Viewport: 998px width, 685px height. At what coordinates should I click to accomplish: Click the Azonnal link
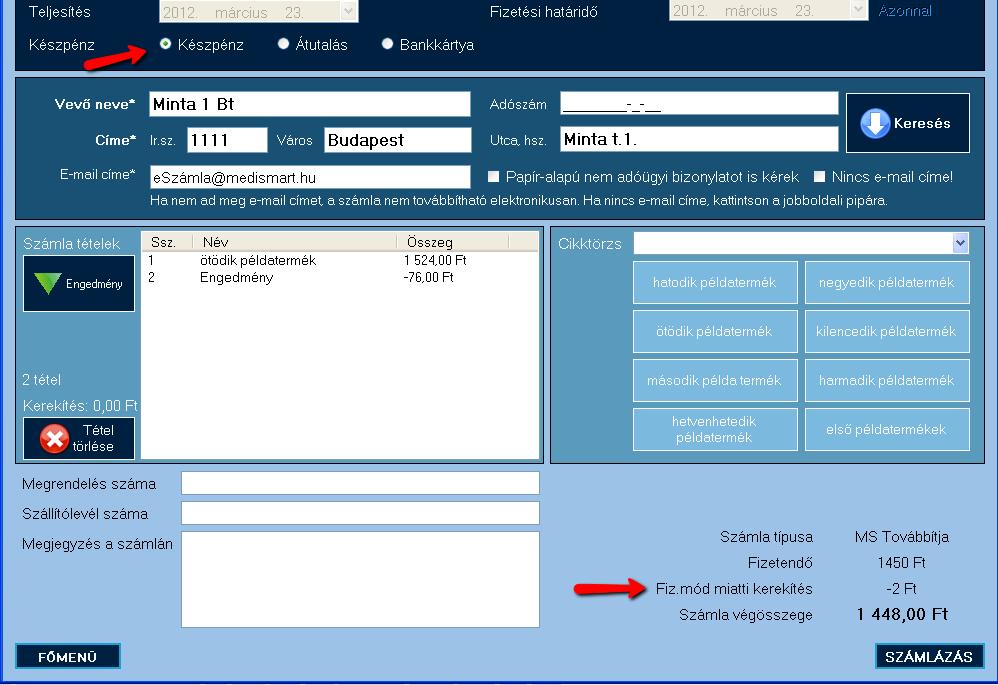point(904,11)
